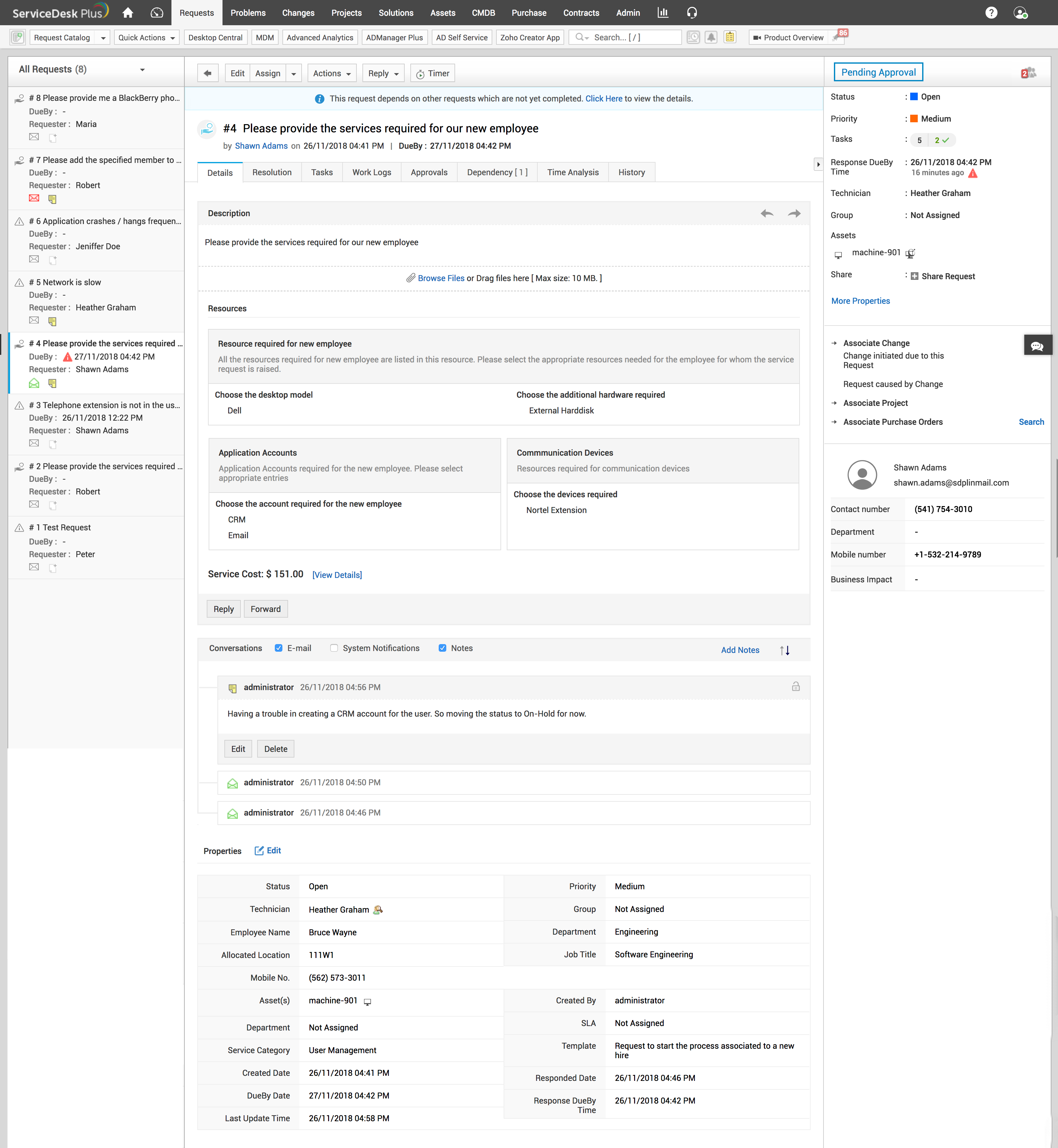This screenshot has height=1148, width=1058.
Task: Open the Assign dropdown arrow
Action: pos(294,73)
